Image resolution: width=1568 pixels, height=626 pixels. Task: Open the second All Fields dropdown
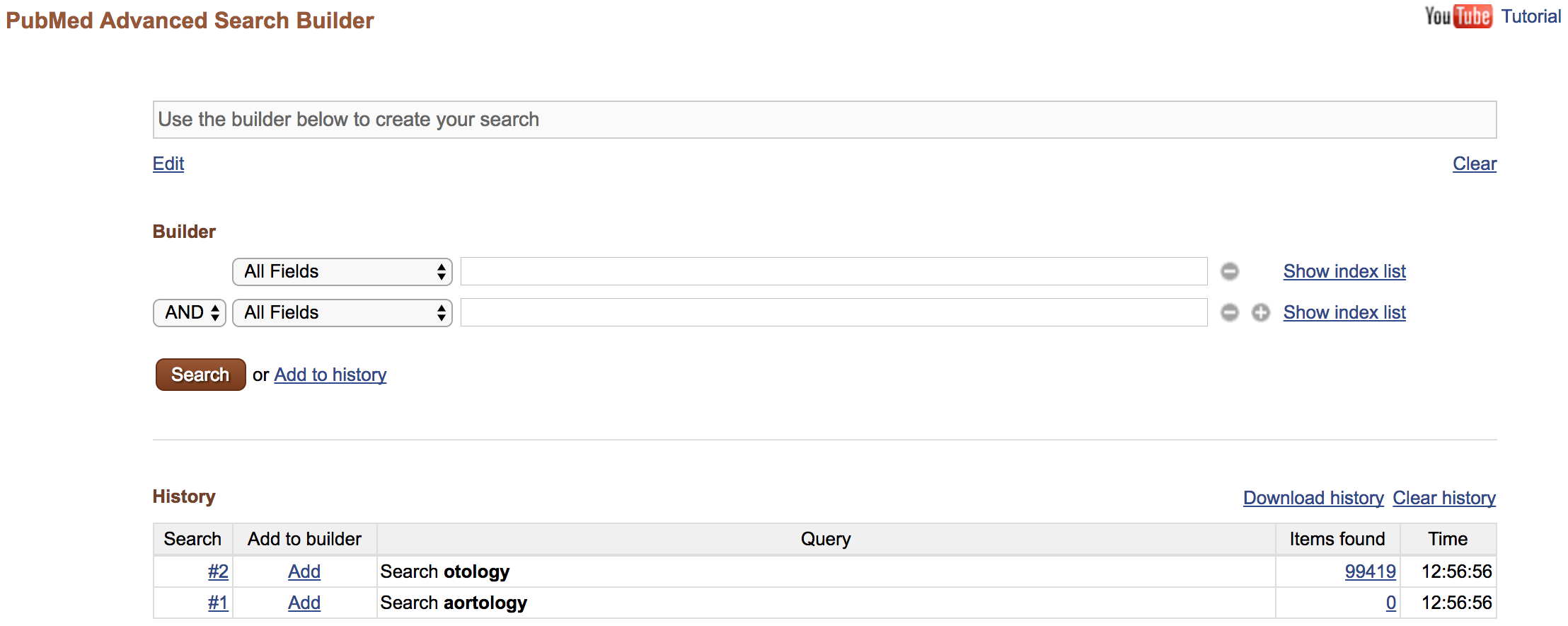tap(342, 312)
